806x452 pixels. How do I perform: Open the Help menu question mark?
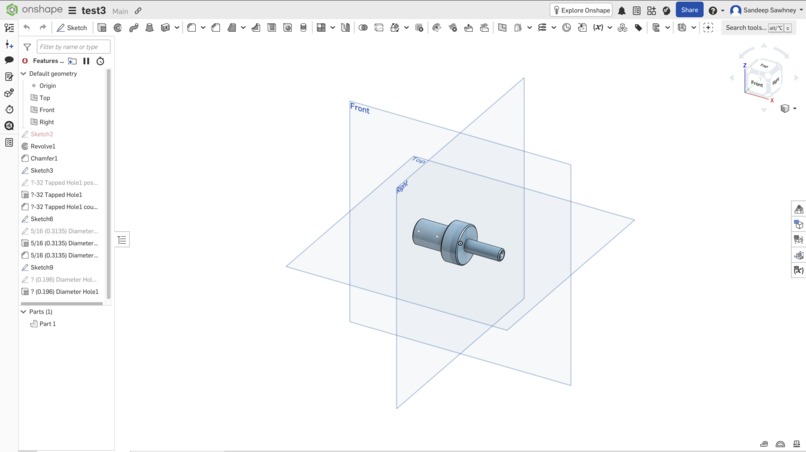click(712, 10)
